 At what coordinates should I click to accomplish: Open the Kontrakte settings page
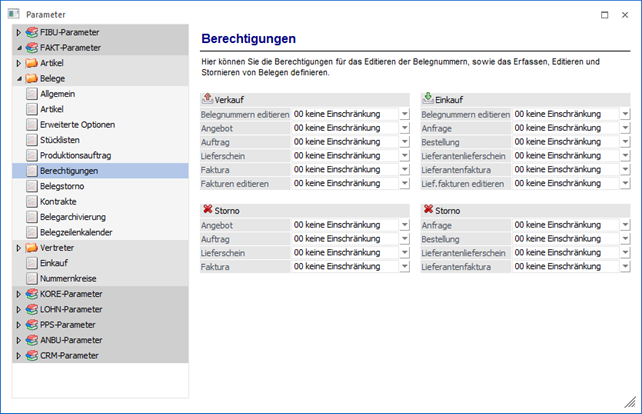tap(58, 201)
